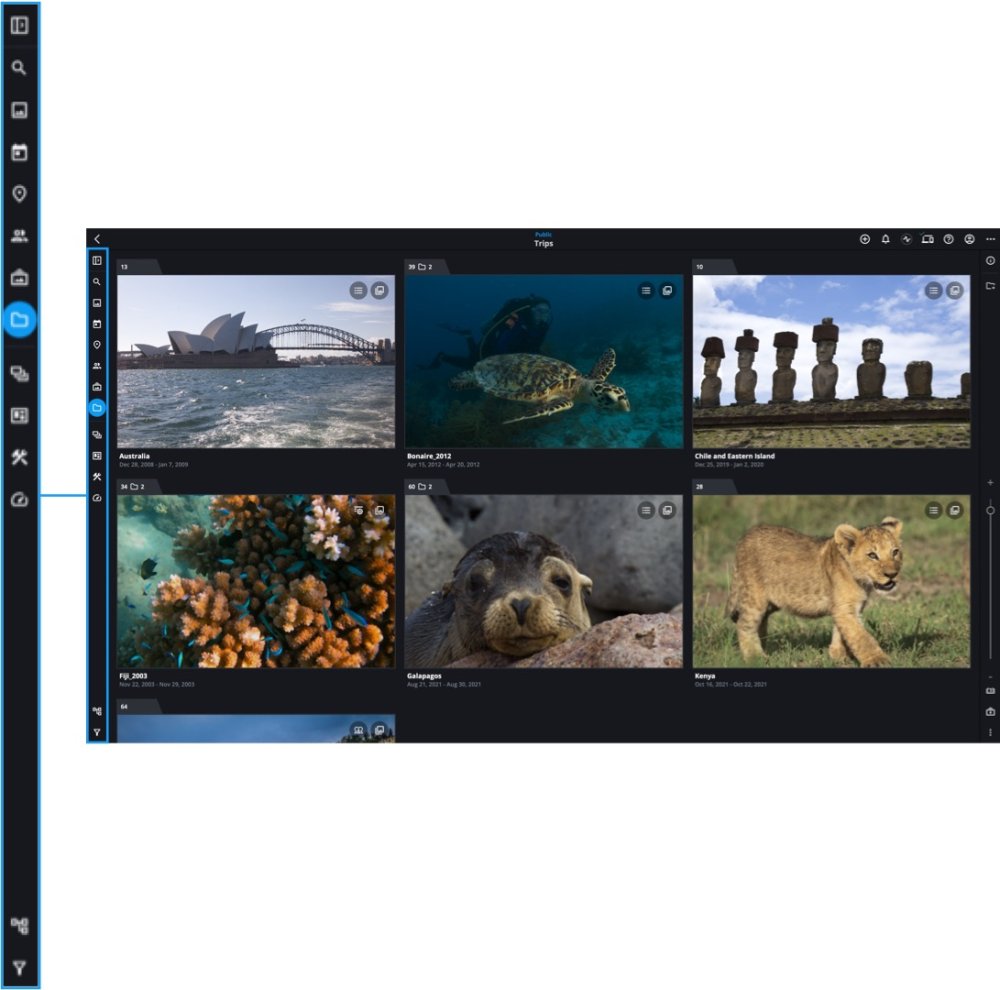Open the info panel icon on the right edge
The width and height of the screenshot is (1000, 990).
click(990, 260)
